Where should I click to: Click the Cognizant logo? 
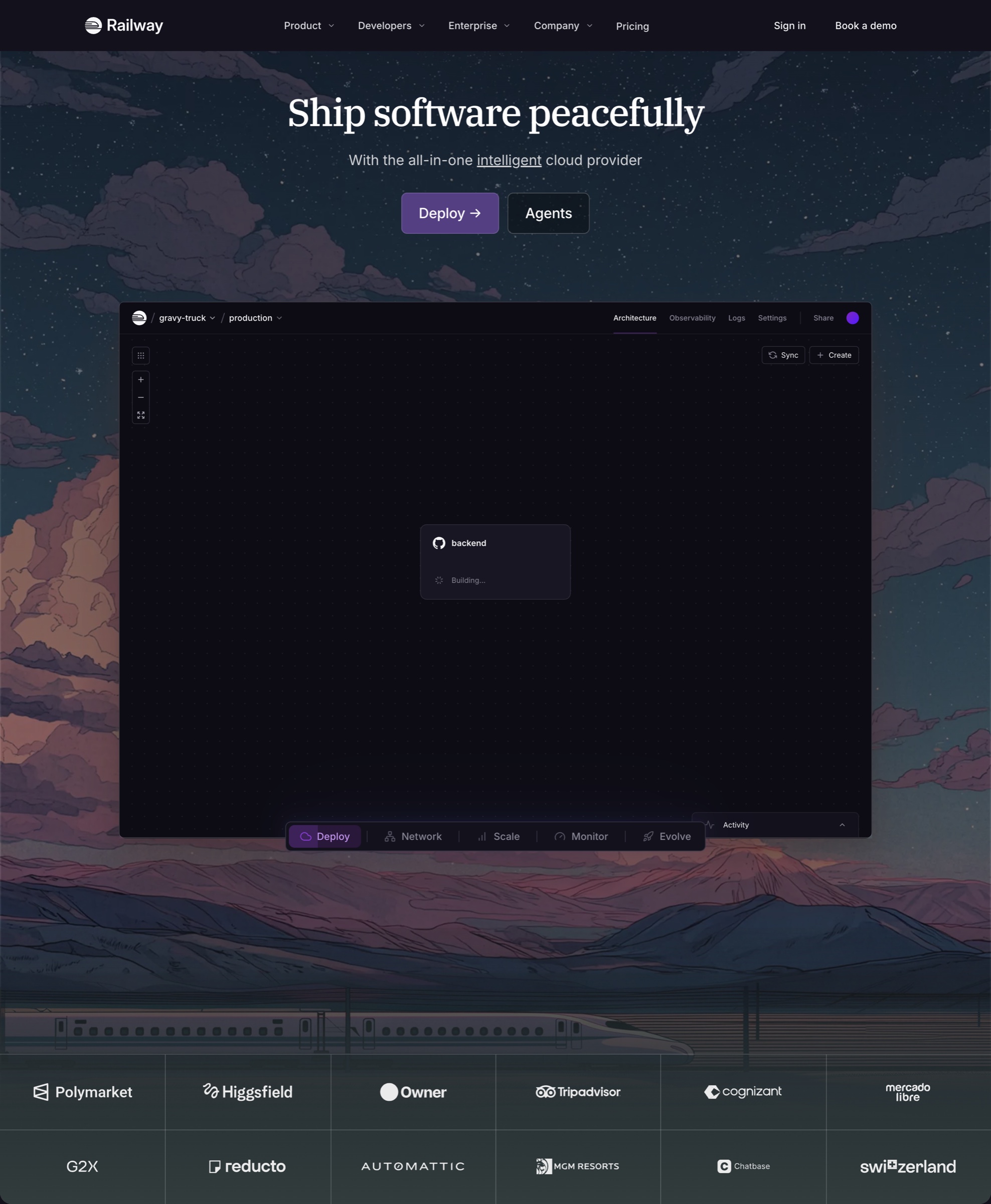[743, 1092]
